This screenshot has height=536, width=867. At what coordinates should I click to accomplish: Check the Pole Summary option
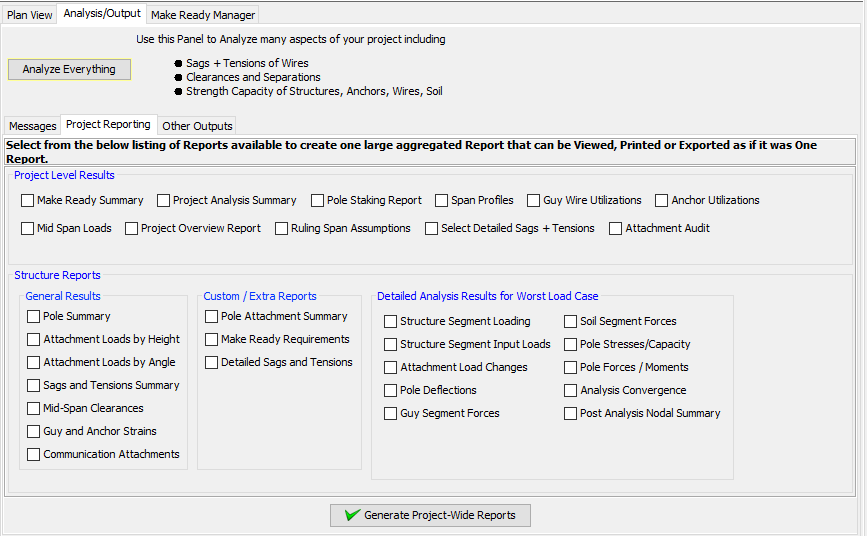tap(33, 316)
